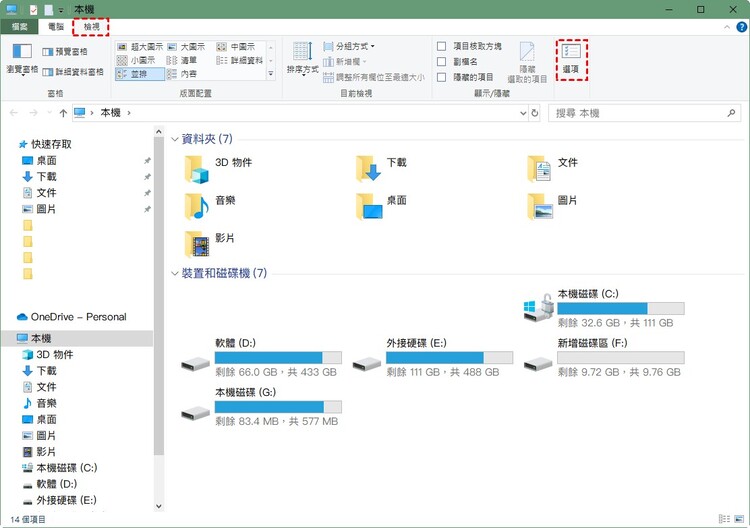Viewport: 750px width, 528px height.
Task: Click the refresh icon in address bar
Action: (x=535, y=113)
